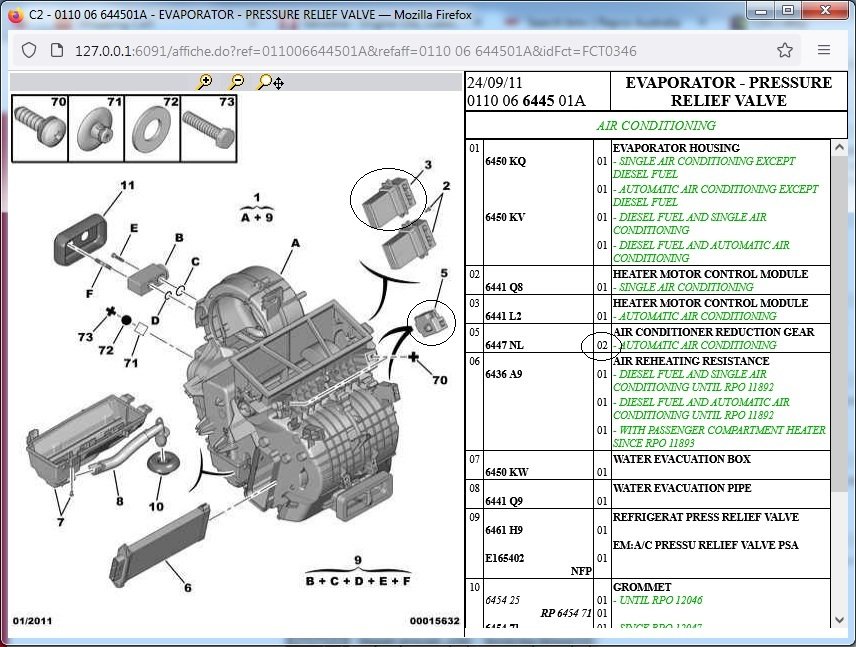Click the WATER EVACUATION PIPE description
Viewport: 856px width, 647px height.
pos(682,488)
